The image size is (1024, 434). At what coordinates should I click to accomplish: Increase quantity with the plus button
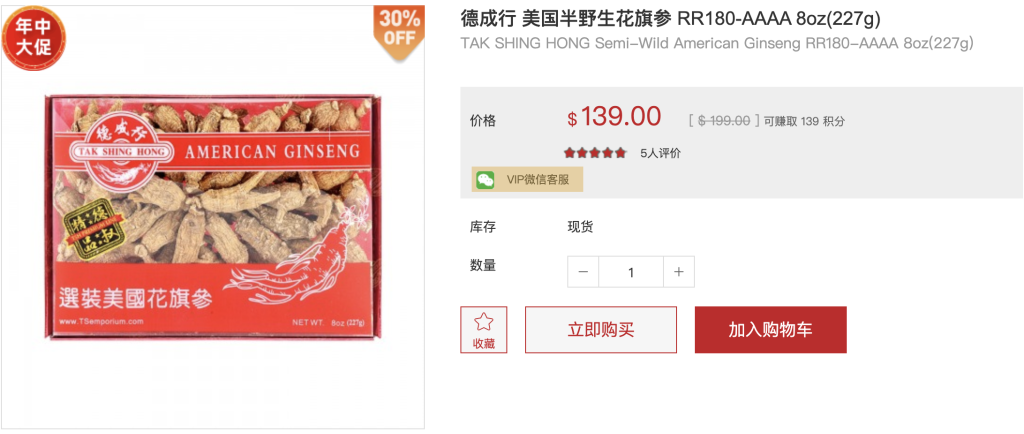[x=679, y=272]
